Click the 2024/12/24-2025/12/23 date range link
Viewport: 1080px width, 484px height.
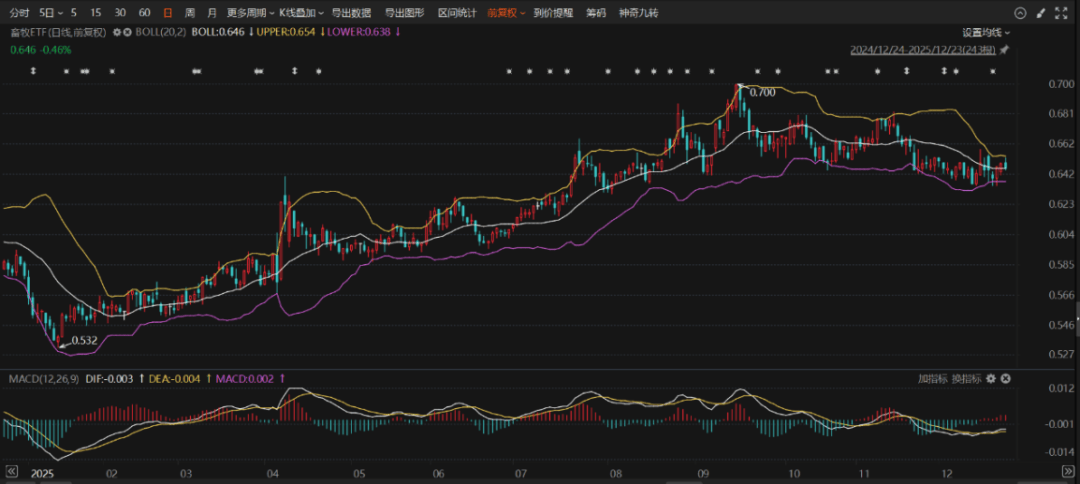922,49
